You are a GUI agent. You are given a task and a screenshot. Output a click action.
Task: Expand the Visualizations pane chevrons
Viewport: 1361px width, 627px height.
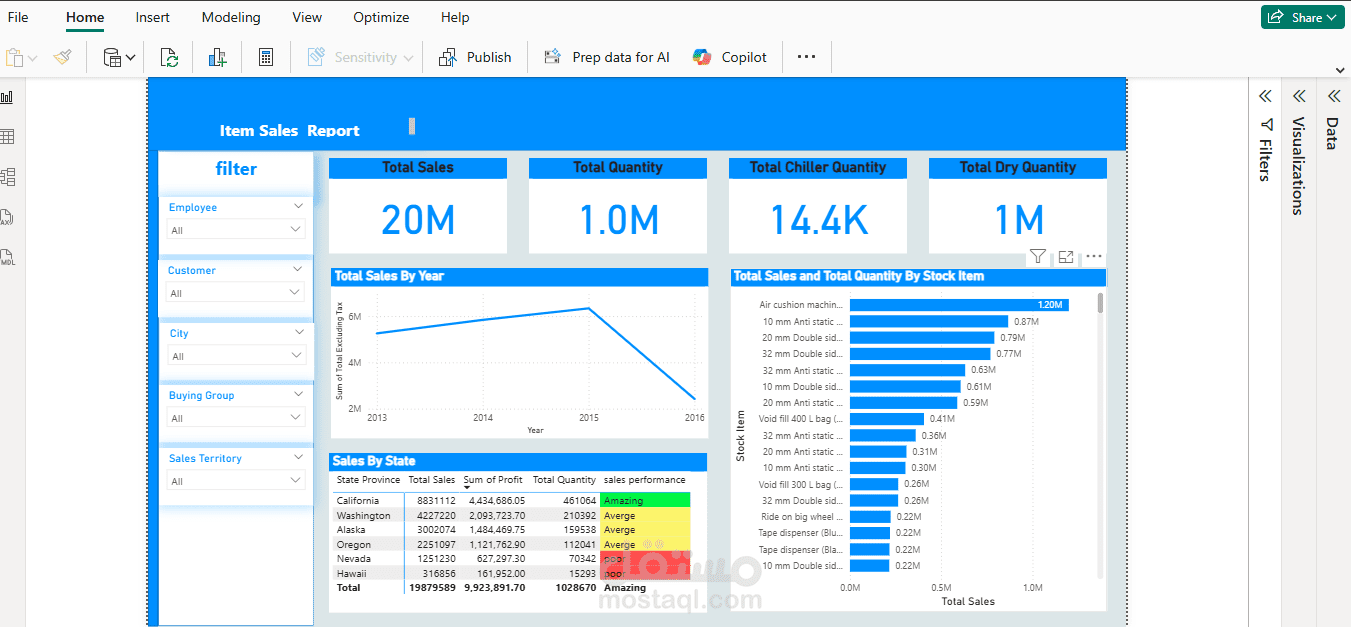[x=1299, y=96]
